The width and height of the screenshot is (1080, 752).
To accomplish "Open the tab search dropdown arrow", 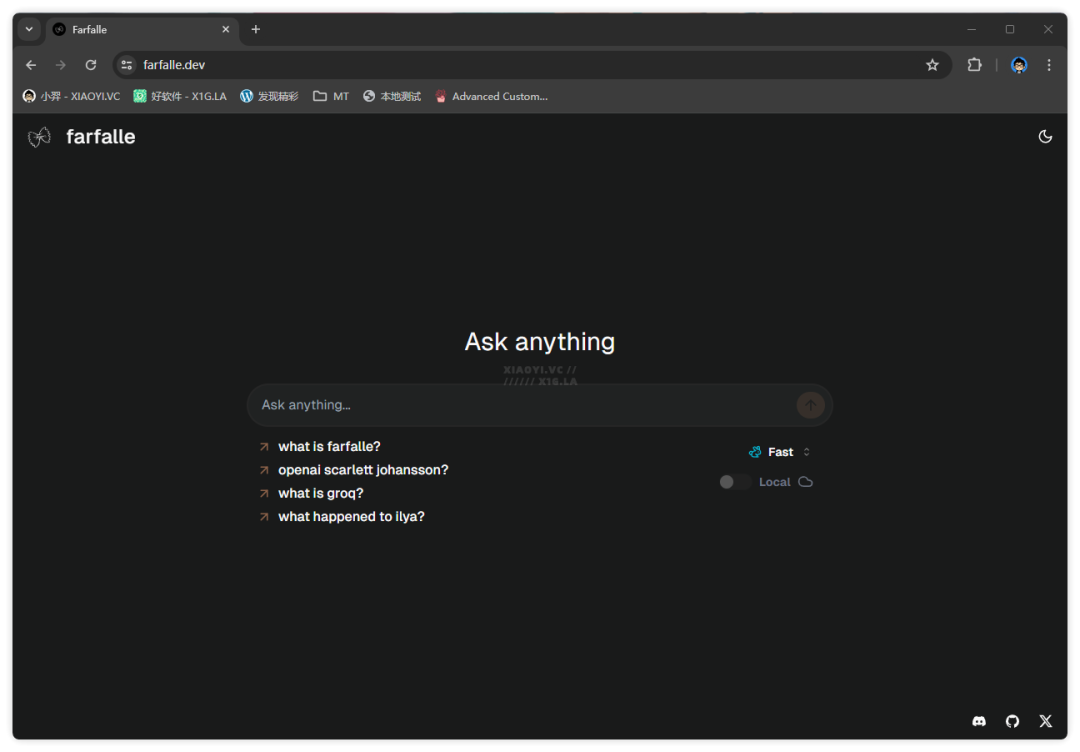I will point(29,29).
